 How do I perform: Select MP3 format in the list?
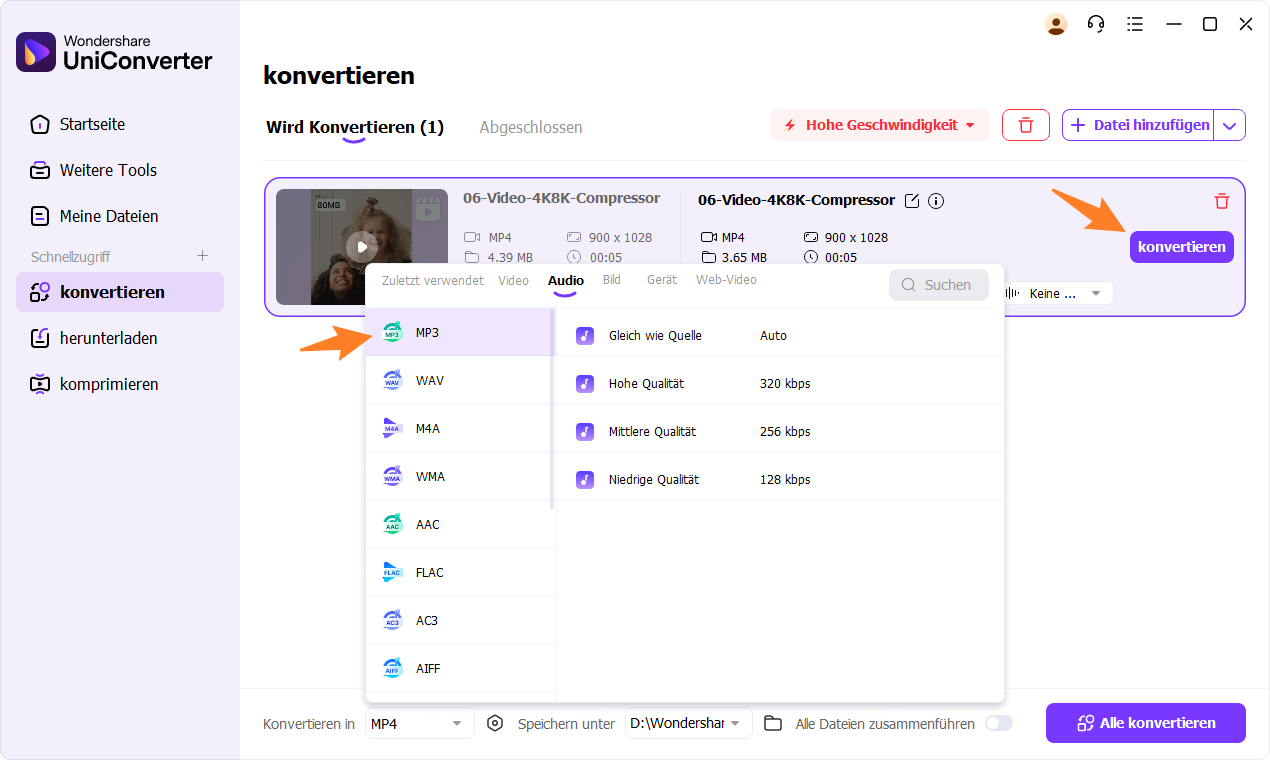[459, 332]
